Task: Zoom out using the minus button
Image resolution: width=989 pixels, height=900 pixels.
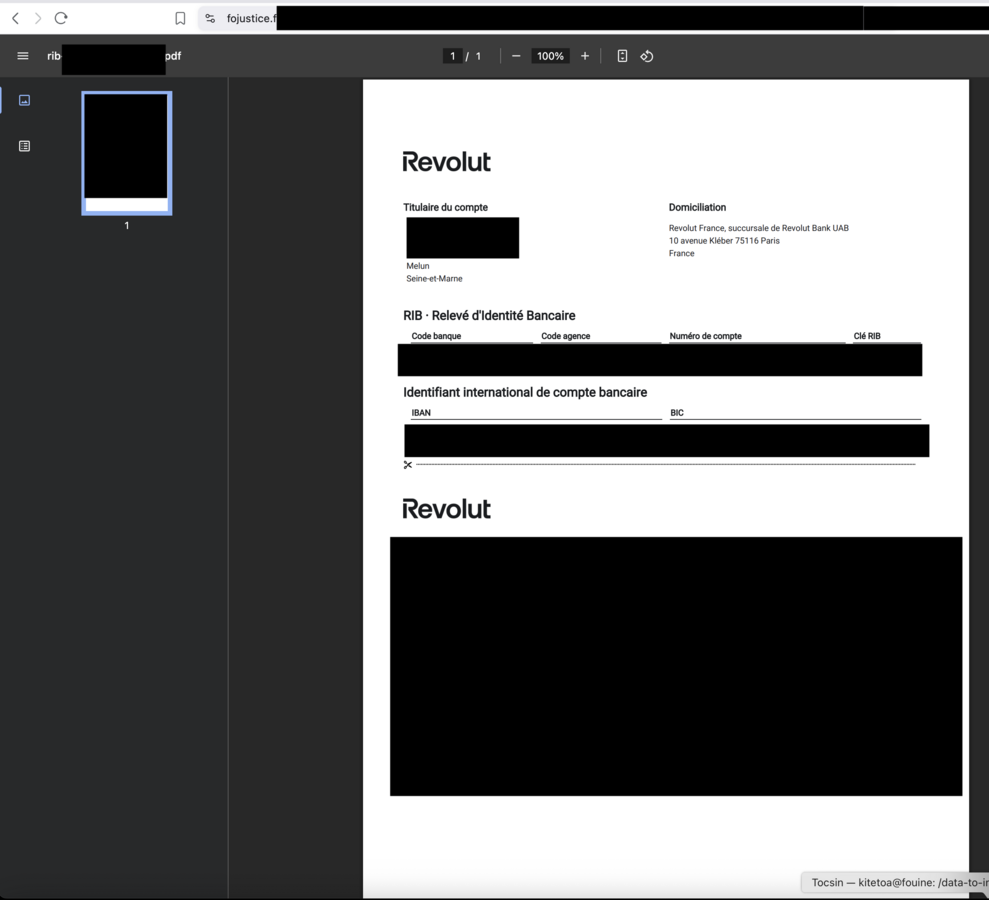Action: (516, 56)
